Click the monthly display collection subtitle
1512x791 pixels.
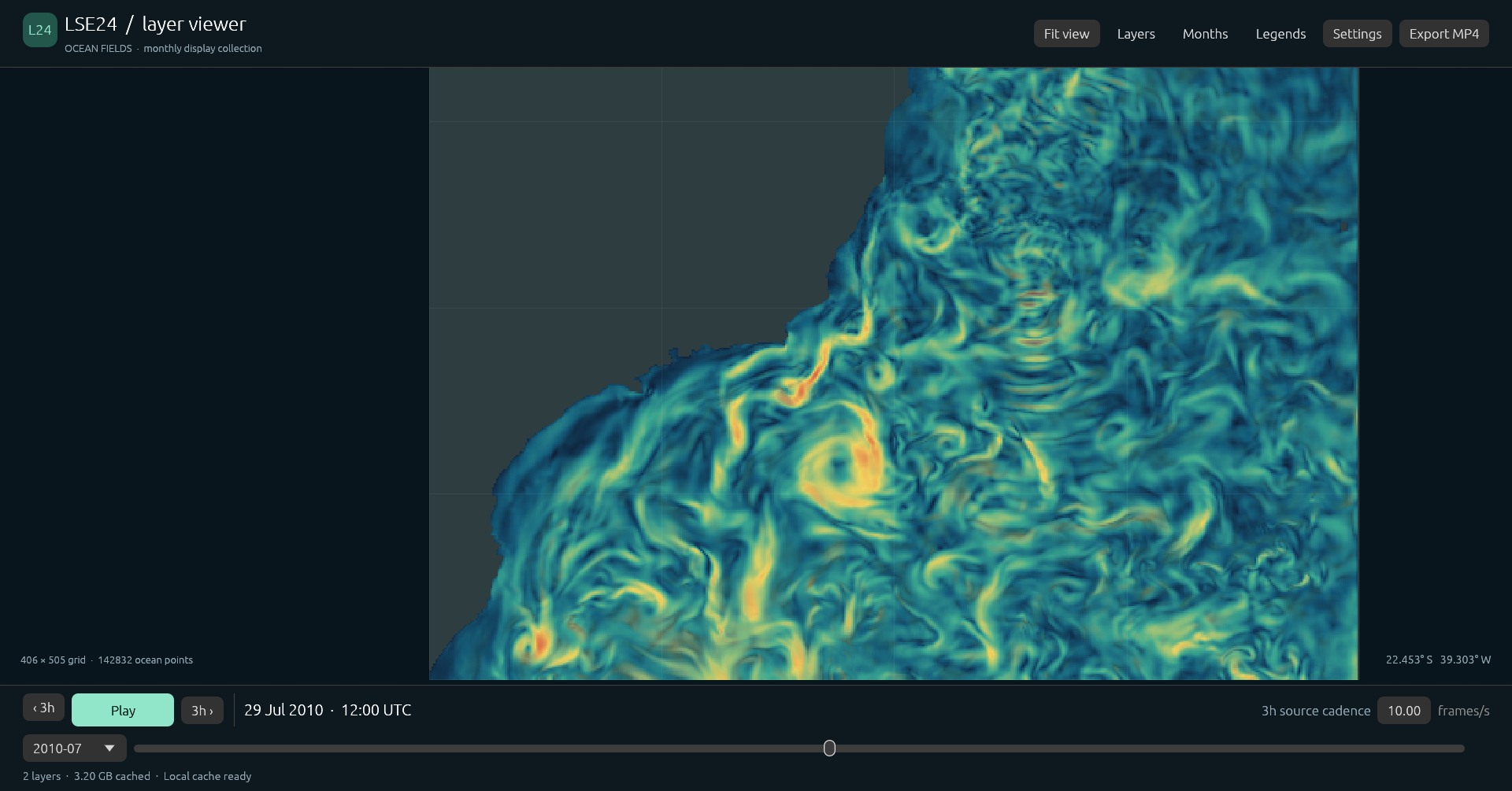[x=202, y=48]
